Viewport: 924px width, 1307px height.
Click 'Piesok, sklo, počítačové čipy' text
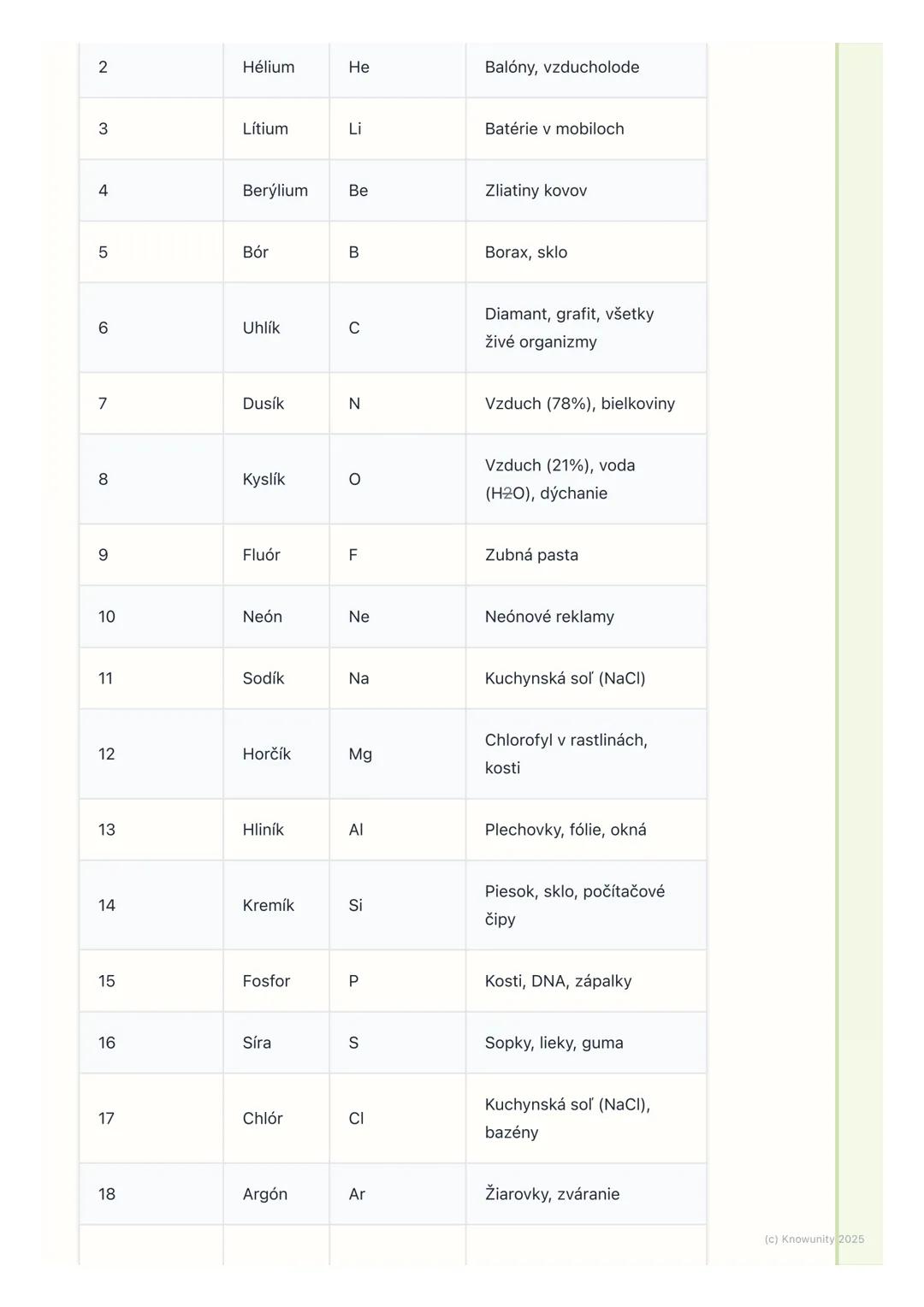[574, 904]
